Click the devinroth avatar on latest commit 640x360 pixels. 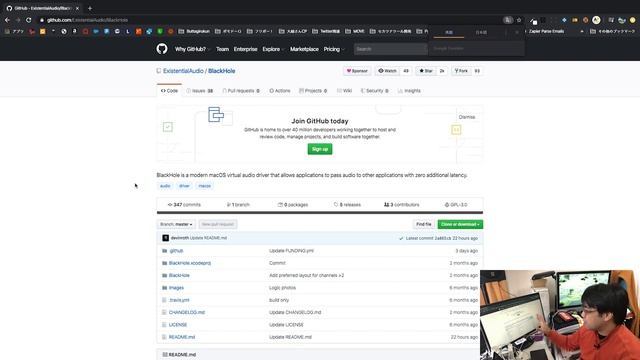point(165,238)
